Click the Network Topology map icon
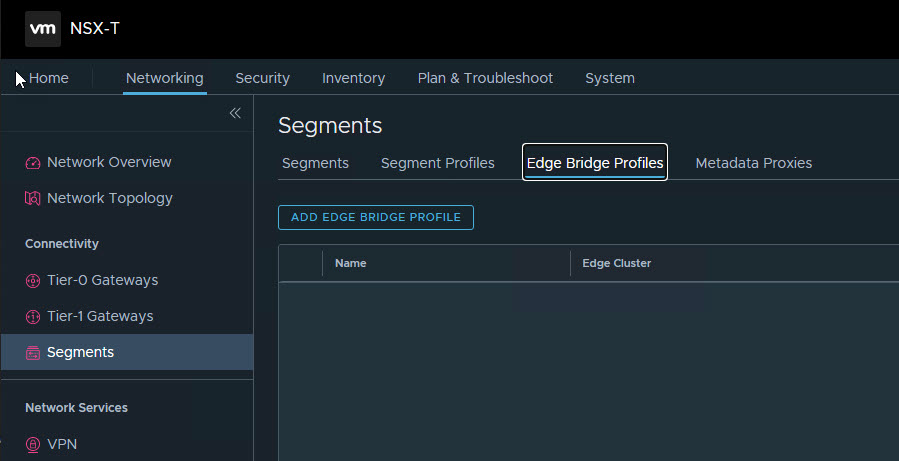 (32, 199)
